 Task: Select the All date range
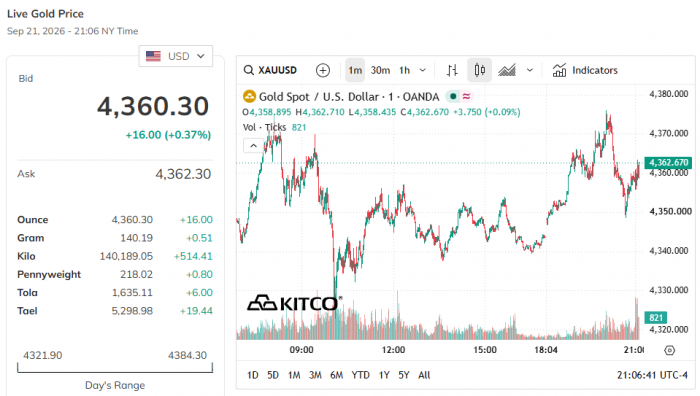click(424, 375)
